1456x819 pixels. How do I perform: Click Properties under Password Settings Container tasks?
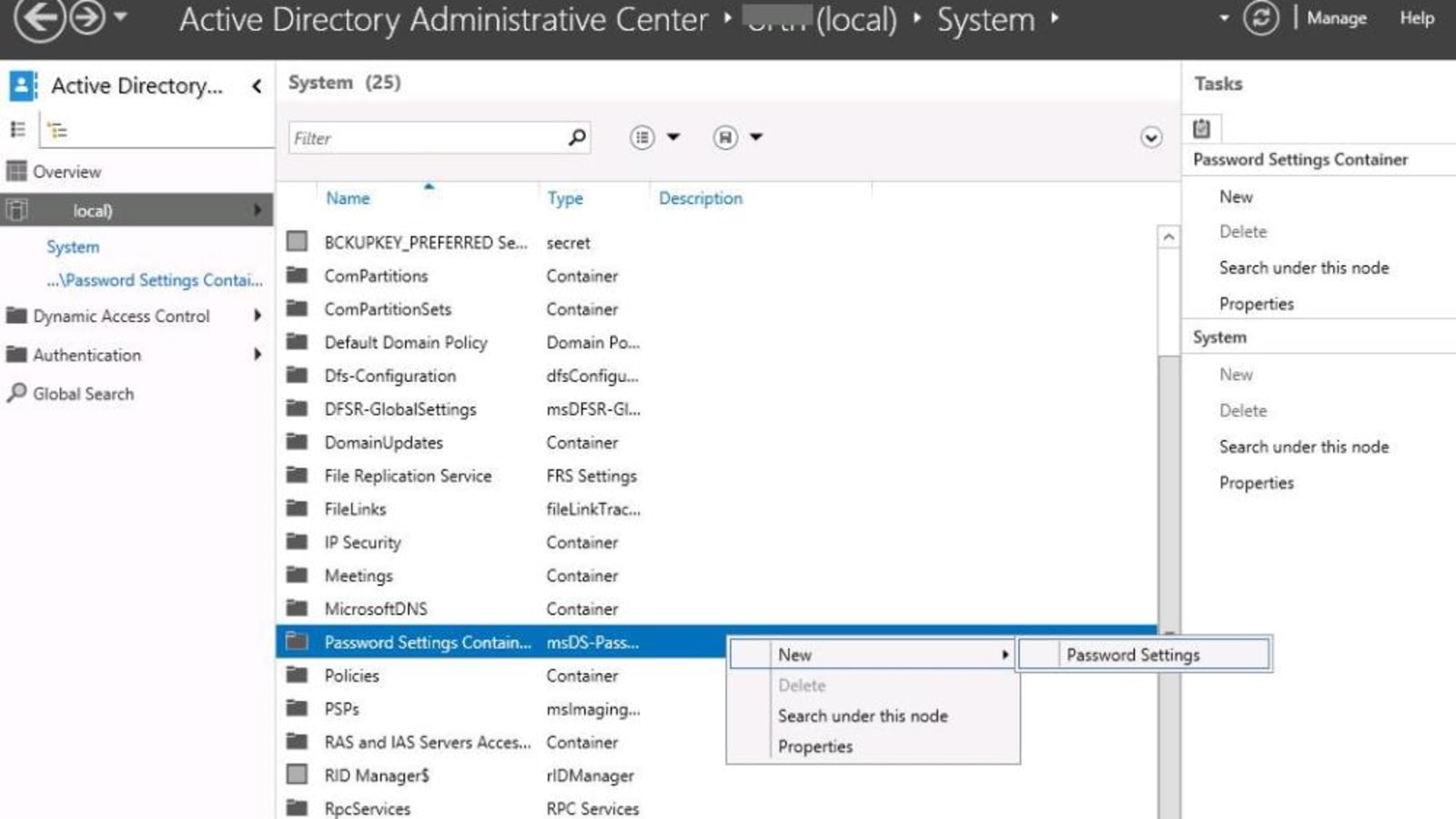pos(1257,303)
